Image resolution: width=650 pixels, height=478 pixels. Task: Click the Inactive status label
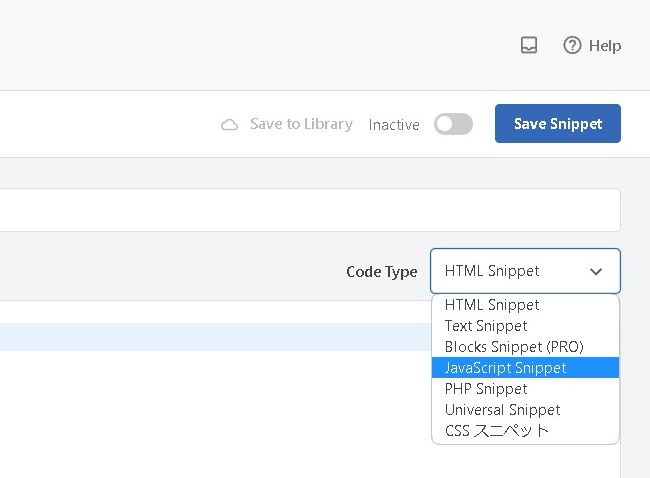(394, 125)
